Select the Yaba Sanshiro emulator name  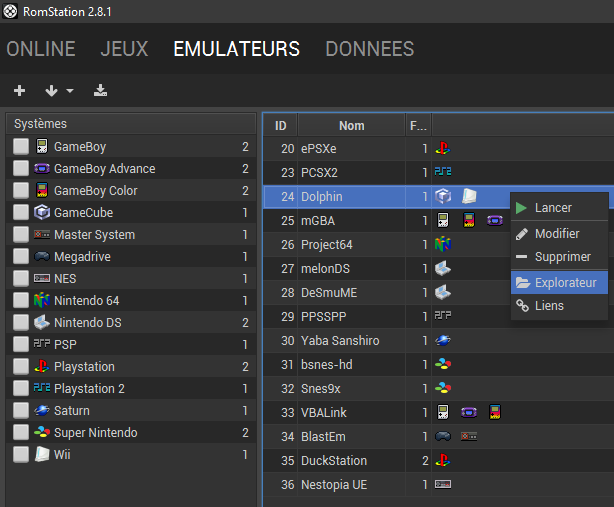point(340,341)
